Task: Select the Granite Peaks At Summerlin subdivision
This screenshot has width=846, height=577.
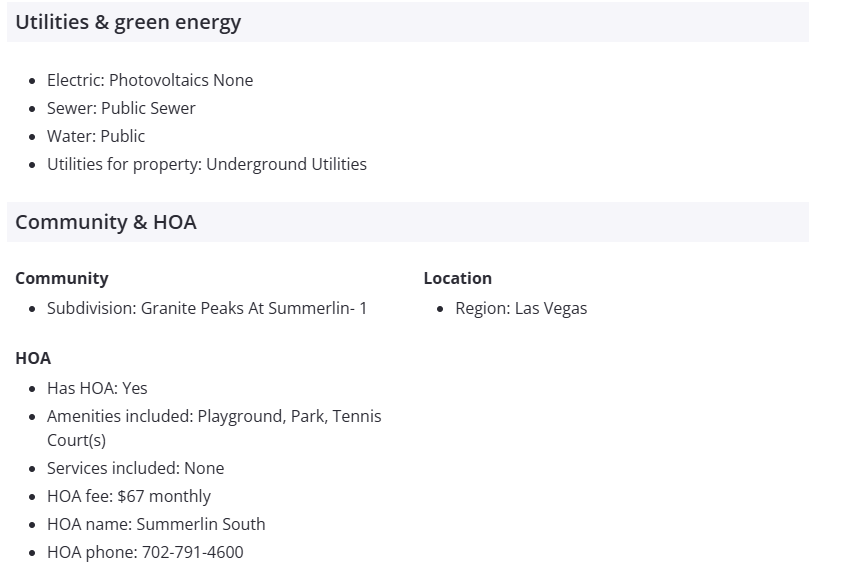Action: click(254, 308)
